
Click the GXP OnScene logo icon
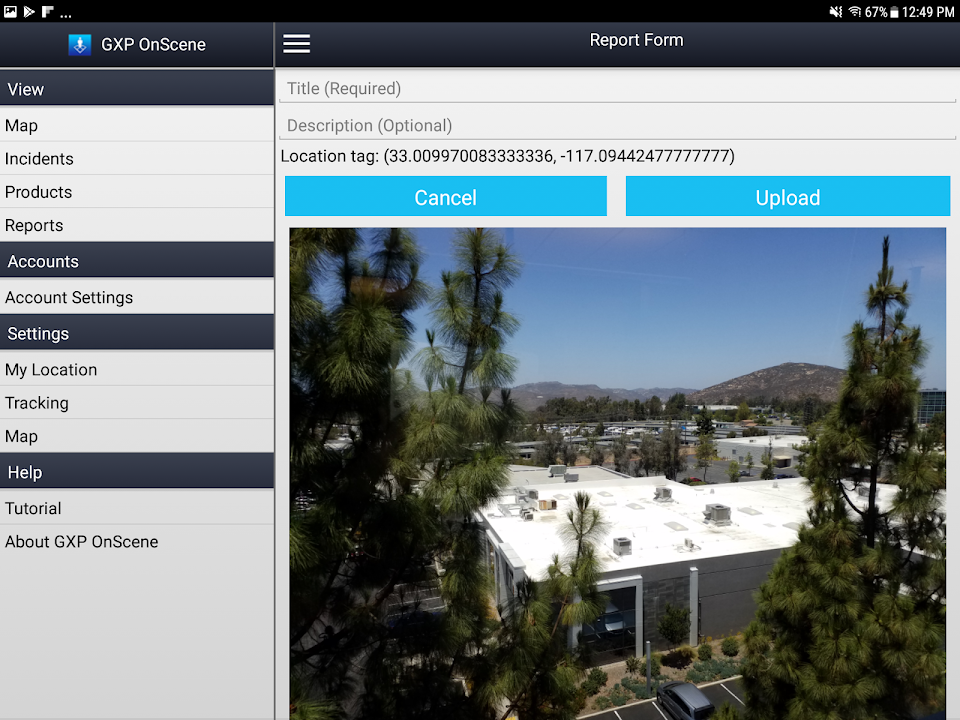click(x=80, y=45)
